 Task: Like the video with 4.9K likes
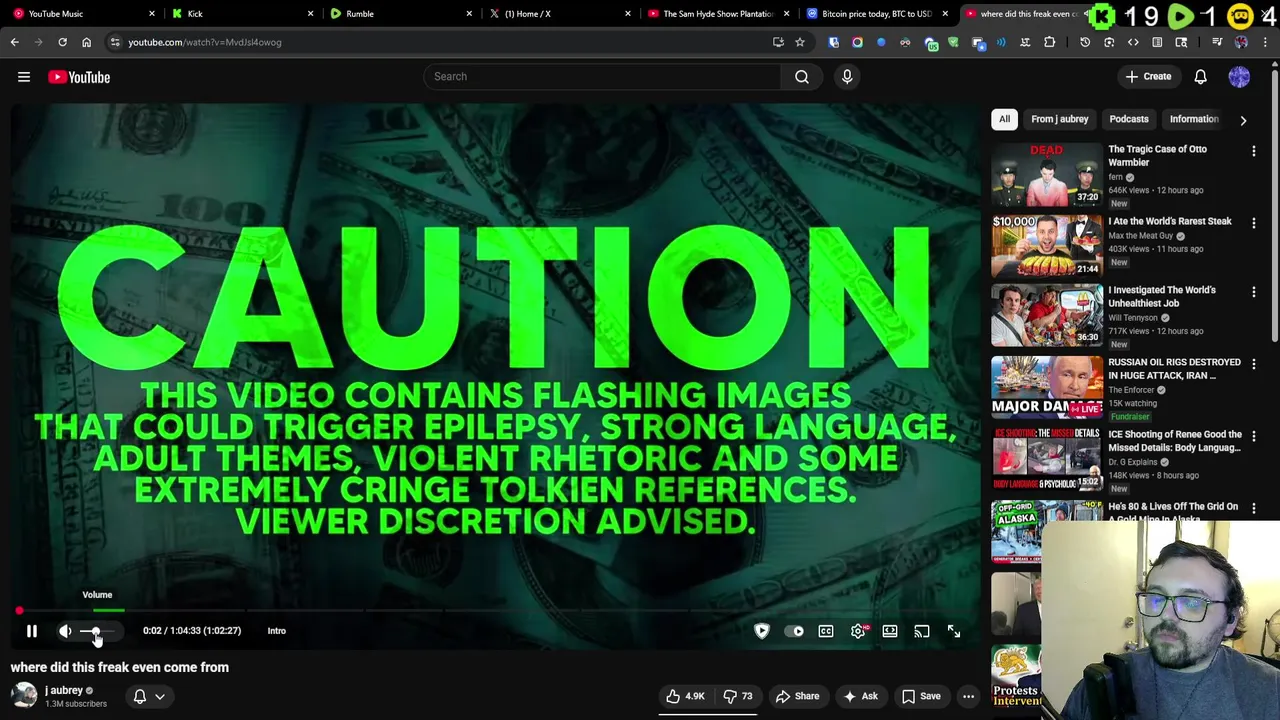(686, 696)
